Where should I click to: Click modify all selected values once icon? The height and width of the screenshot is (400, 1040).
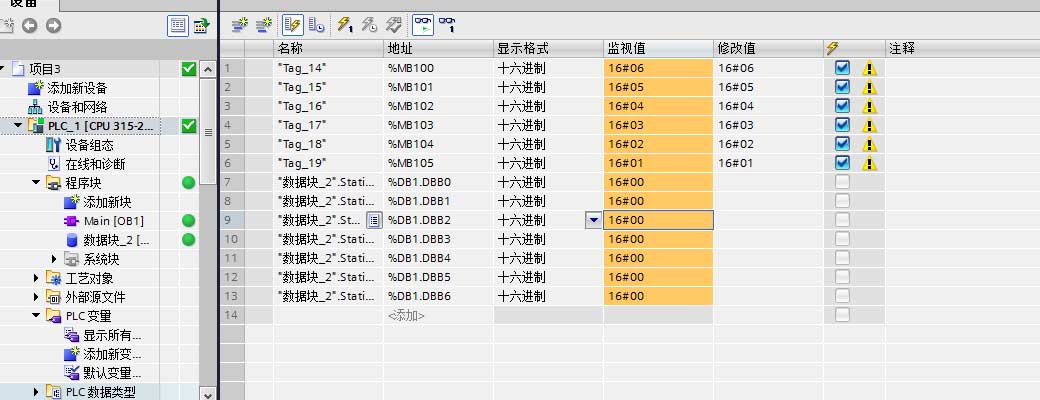(x=346, y=25)
